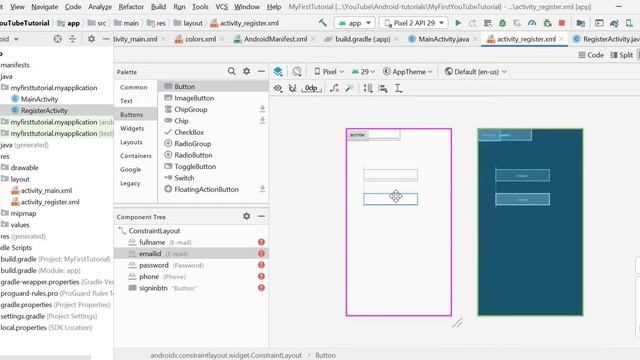Open the Profile app icon in the toolbar

pyautogui.click(x=532, y=23)
